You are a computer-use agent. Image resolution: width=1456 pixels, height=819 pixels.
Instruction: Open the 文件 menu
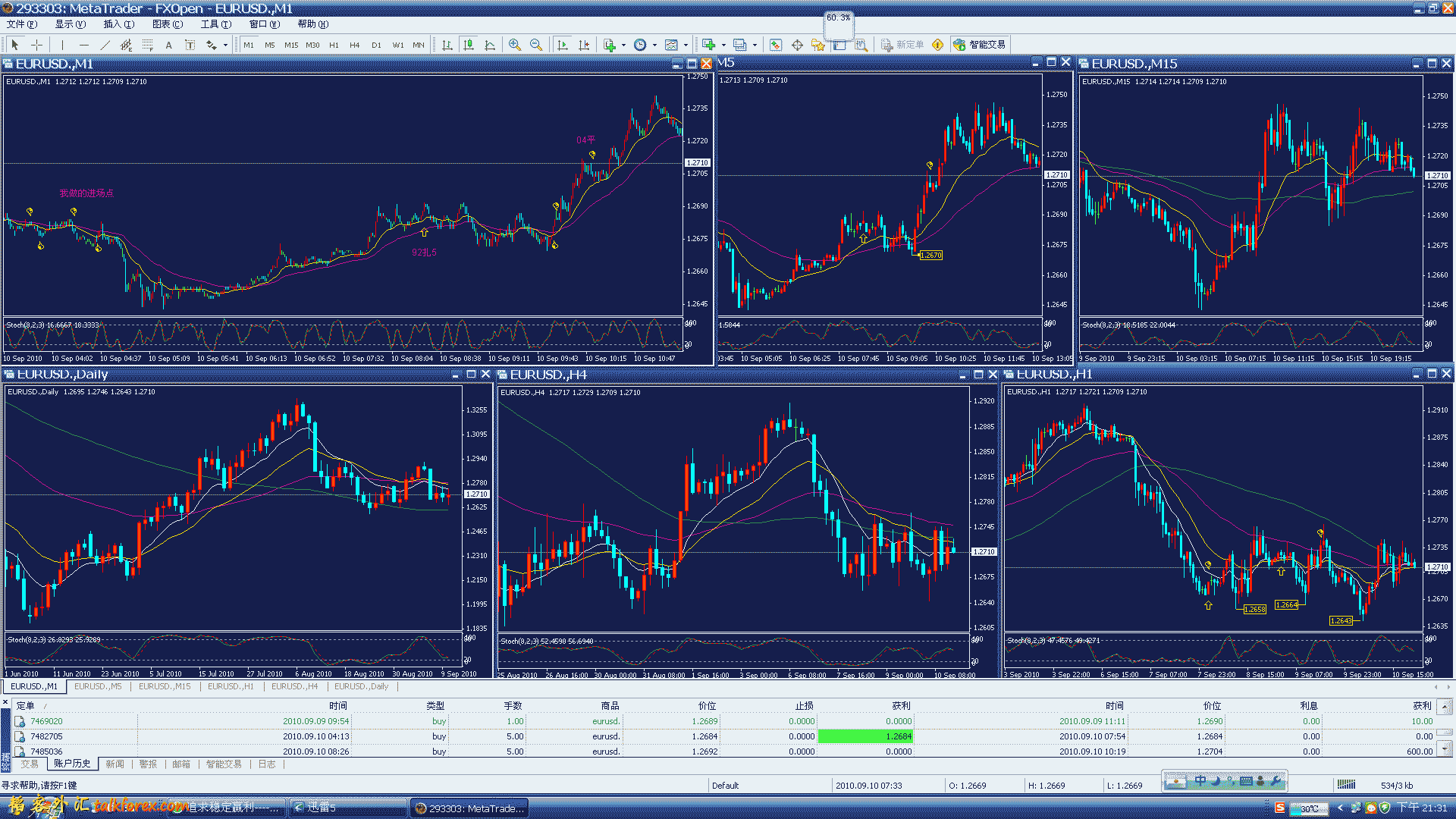[22, 24]
